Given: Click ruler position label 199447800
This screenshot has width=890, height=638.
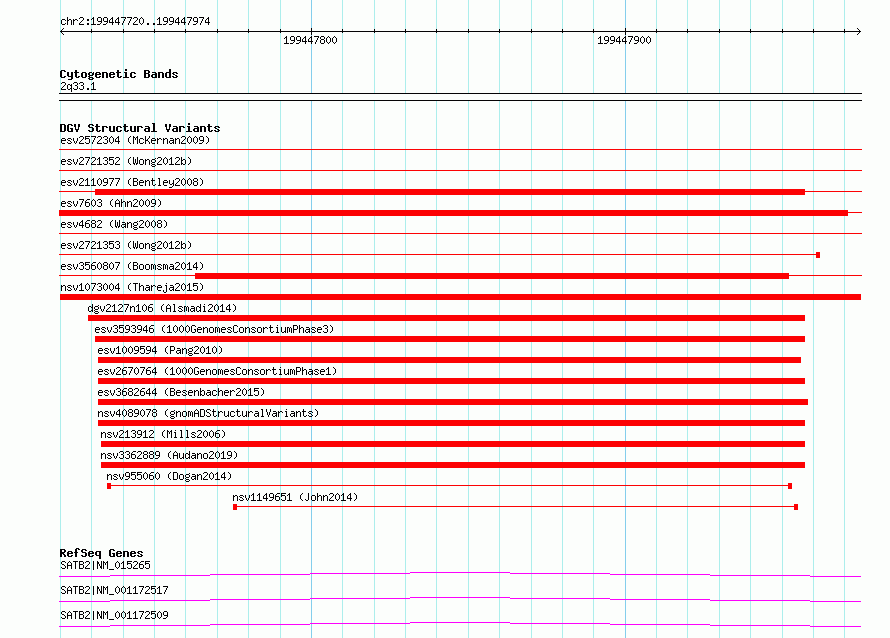Looking at the screenshot, I should click(310, 40).
